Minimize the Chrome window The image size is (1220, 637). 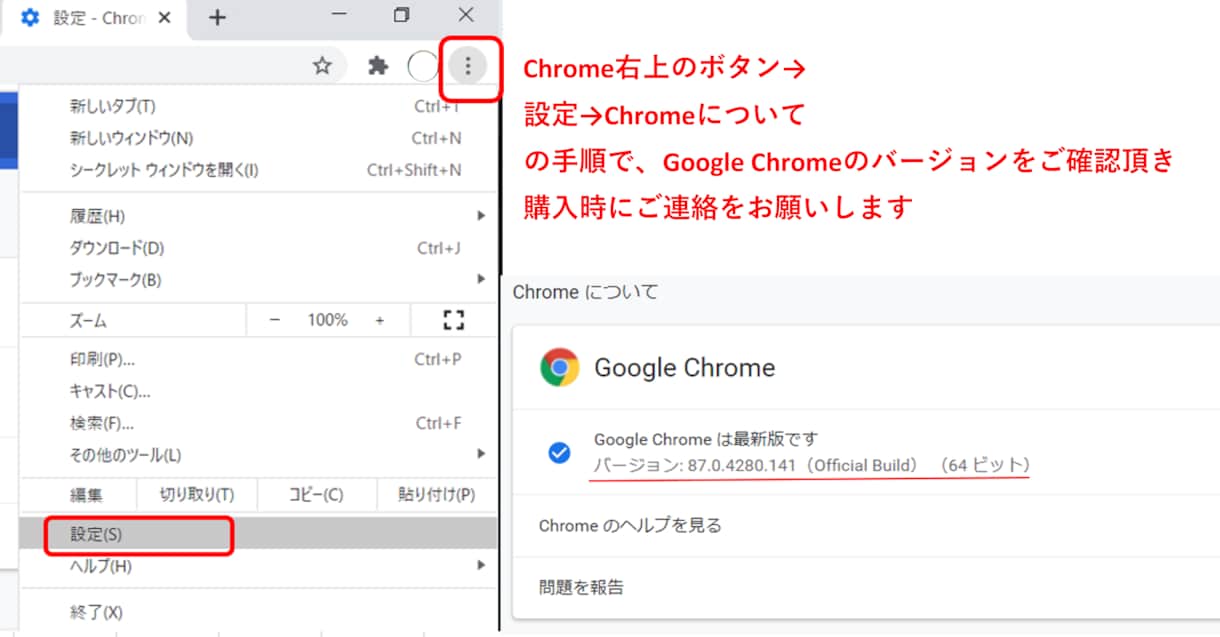point(340,15)
